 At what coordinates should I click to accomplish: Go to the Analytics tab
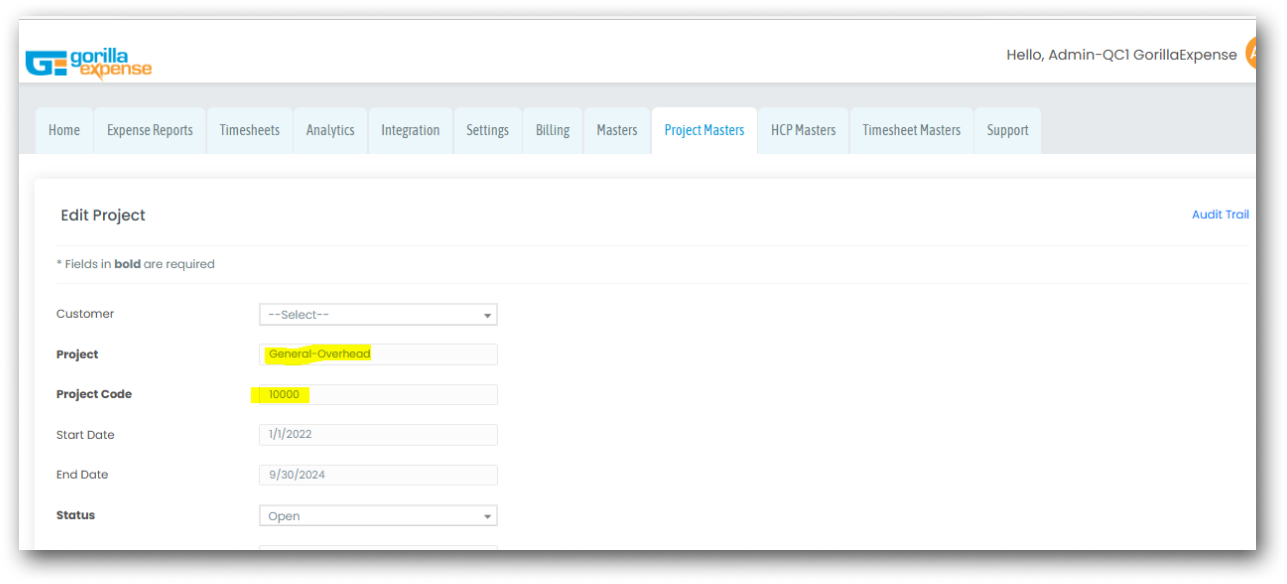tap(330, 130)
